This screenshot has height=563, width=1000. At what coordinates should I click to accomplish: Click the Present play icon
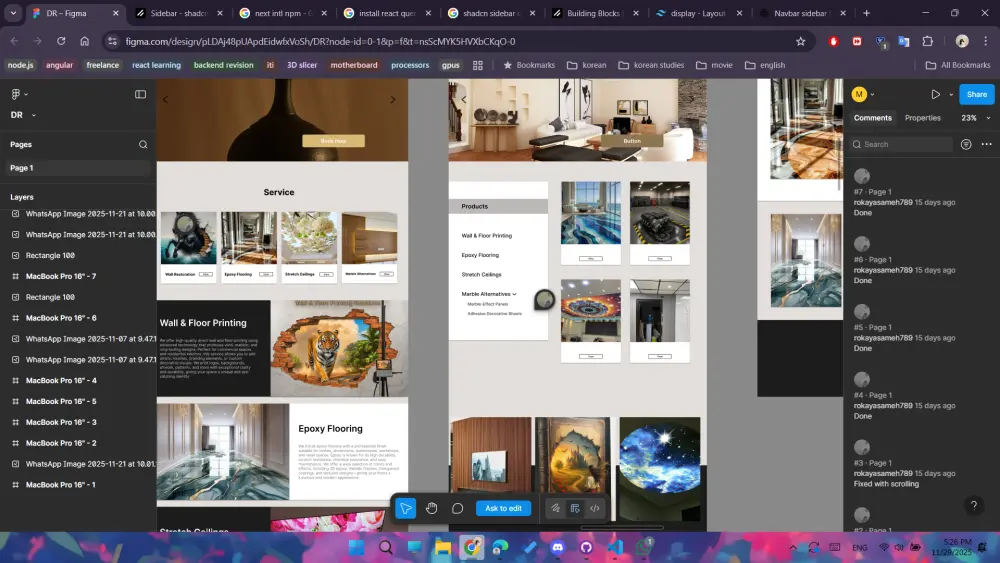pos(935,94)
